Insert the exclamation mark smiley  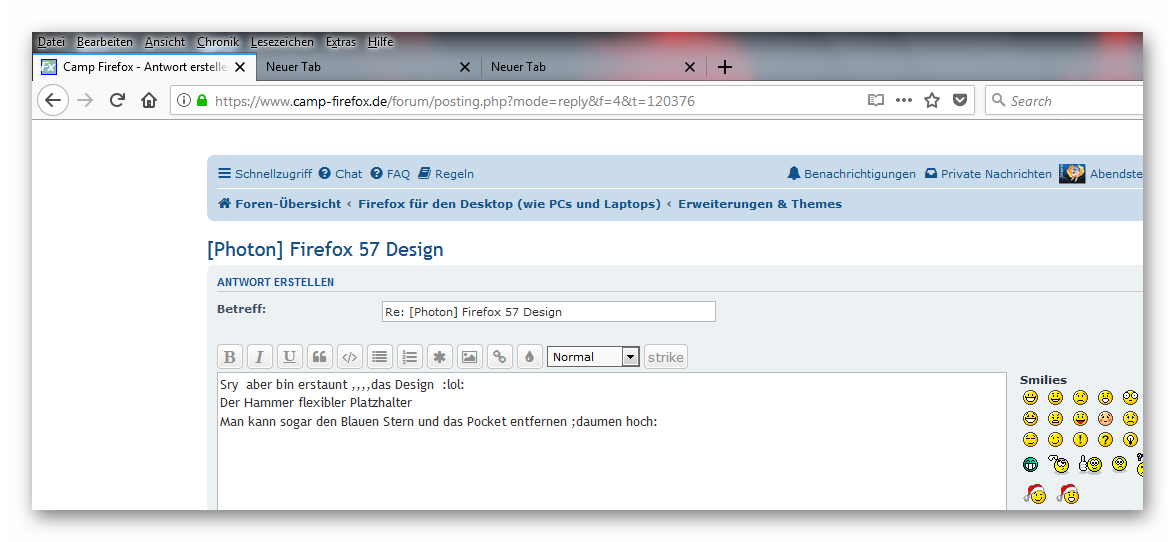[1080, 440]
